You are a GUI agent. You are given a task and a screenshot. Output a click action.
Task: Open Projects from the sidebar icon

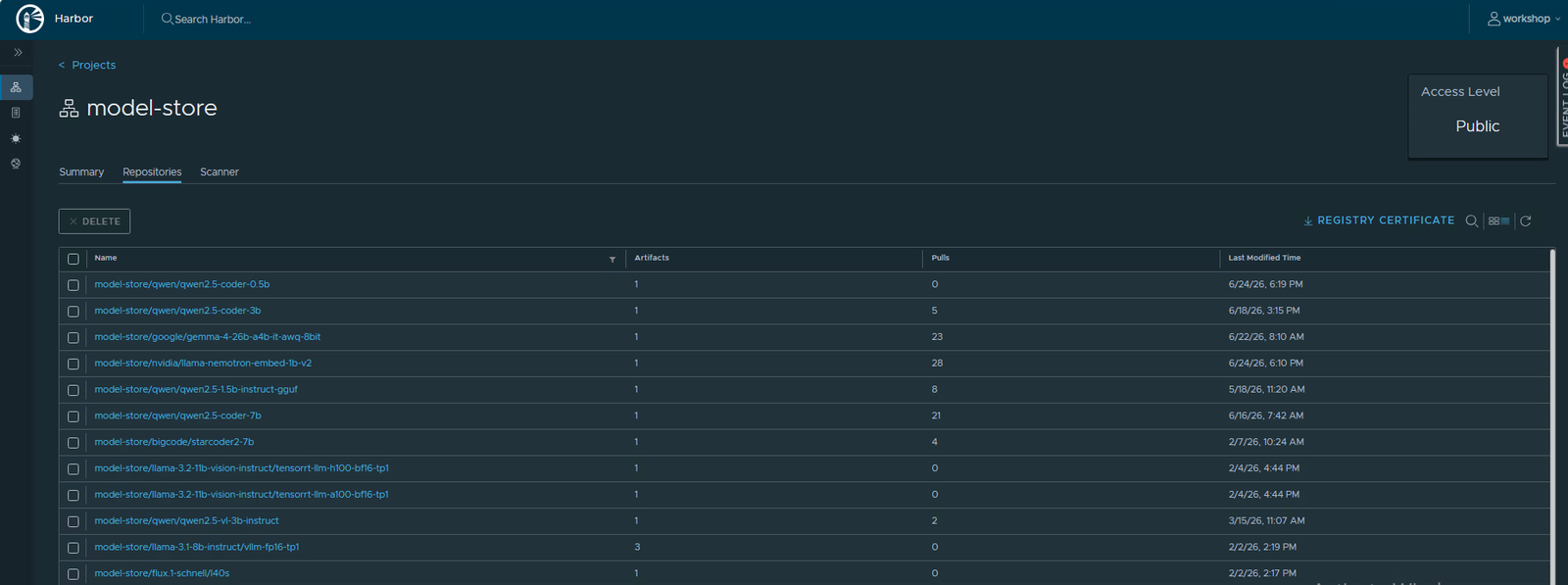tap(16, 87)
